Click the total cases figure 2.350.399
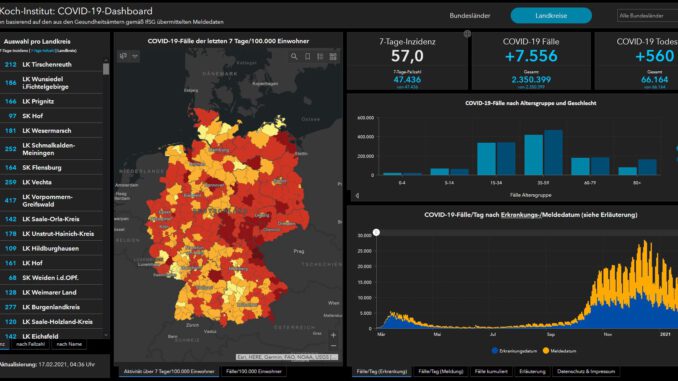Screen dimensions: 678x381 point(531,80)
